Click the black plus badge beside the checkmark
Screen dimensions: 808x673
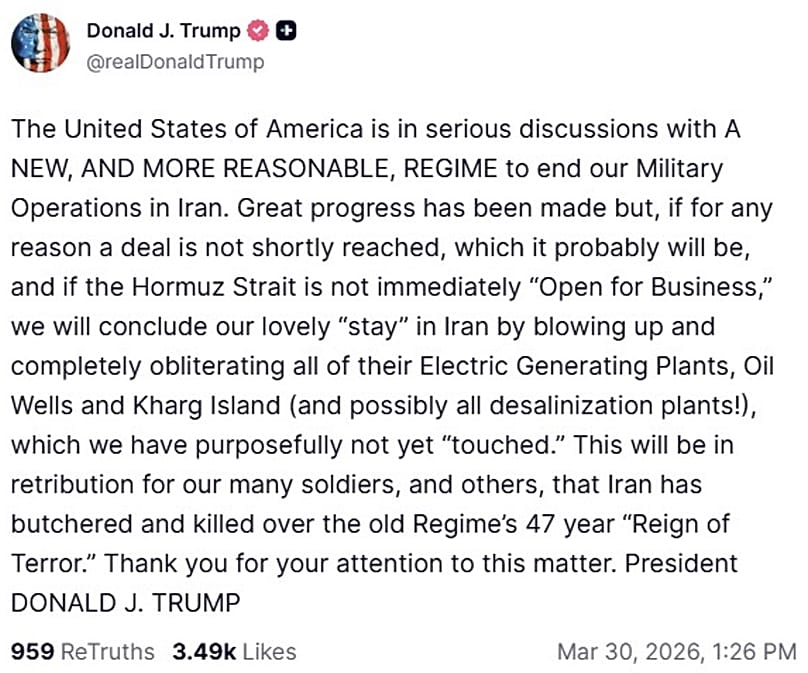[285, 30]
